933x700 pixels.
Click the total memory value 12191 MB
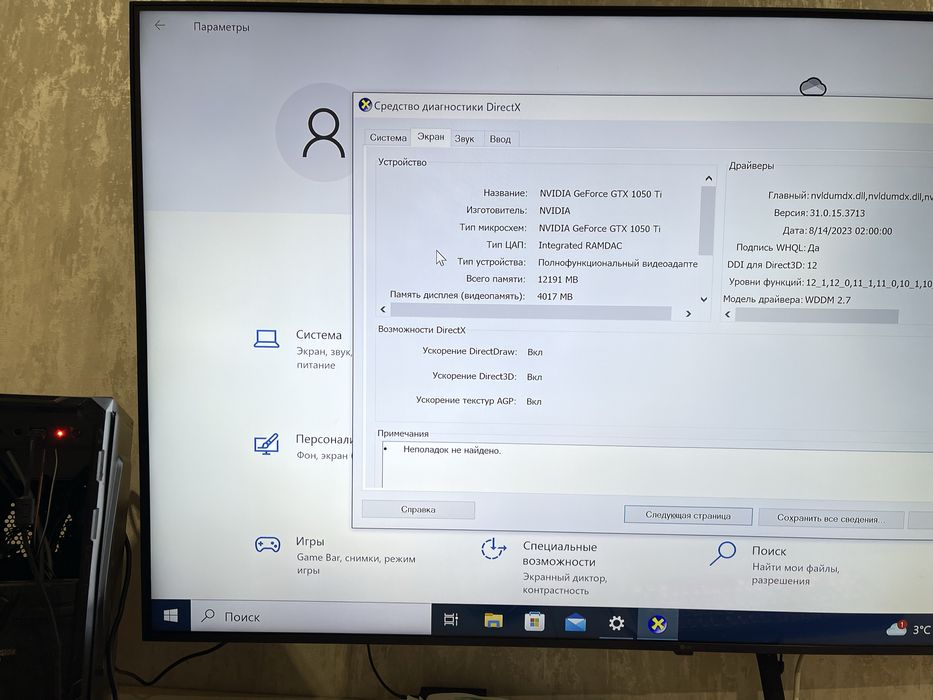558,279
